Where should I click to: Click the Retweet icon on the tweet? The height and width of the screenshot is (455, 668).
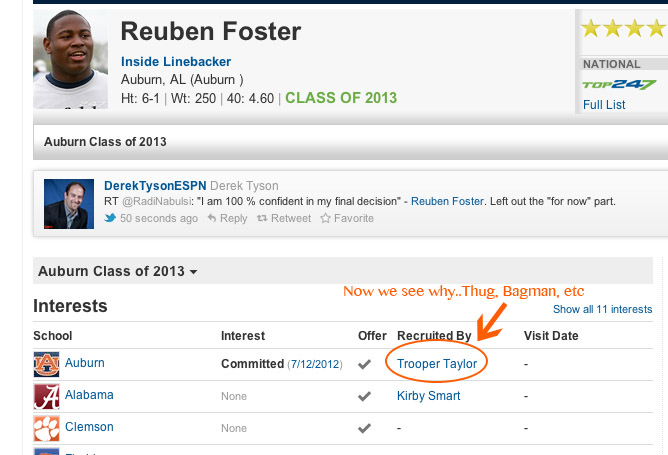point(262,219)
